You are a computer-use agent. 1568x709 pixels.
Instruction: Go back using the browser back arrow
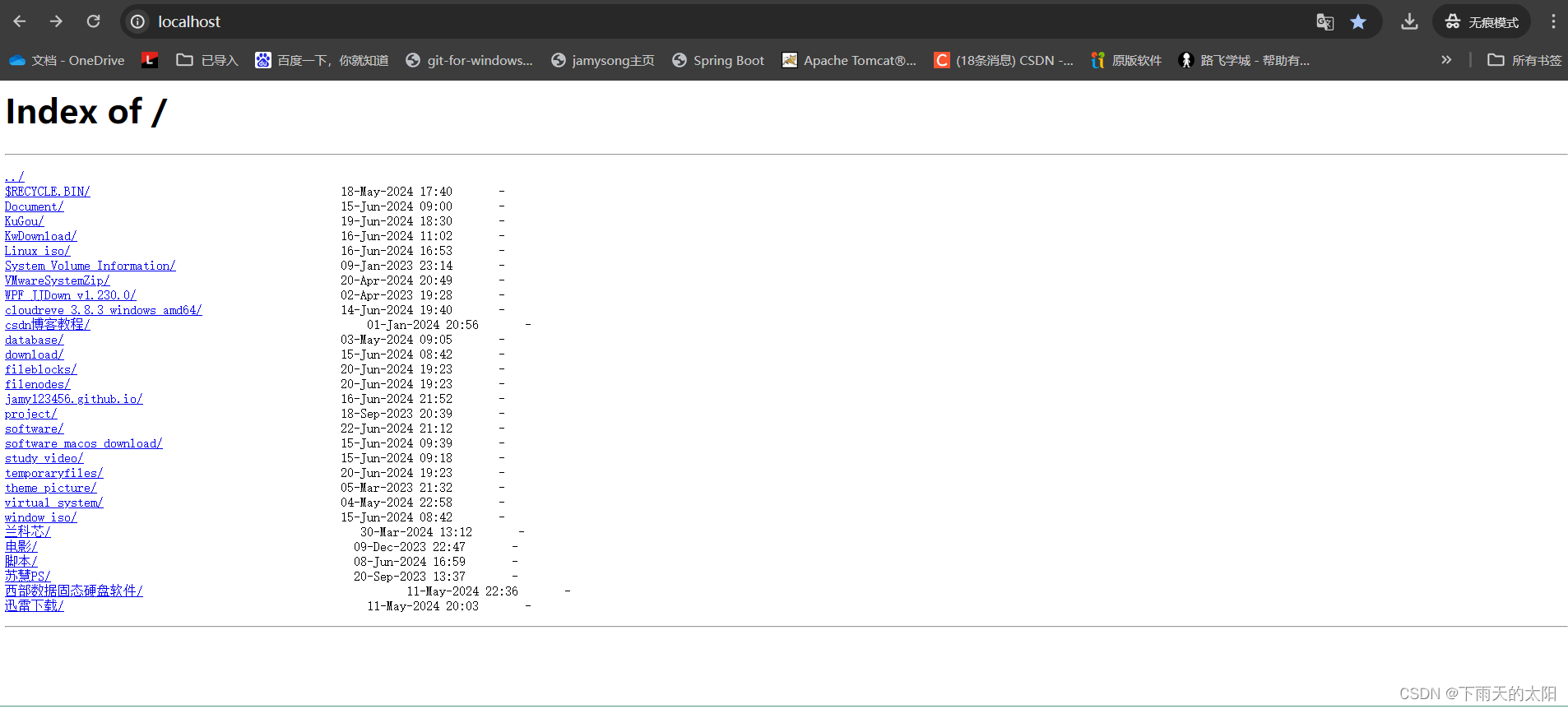[x=20, y=21]
